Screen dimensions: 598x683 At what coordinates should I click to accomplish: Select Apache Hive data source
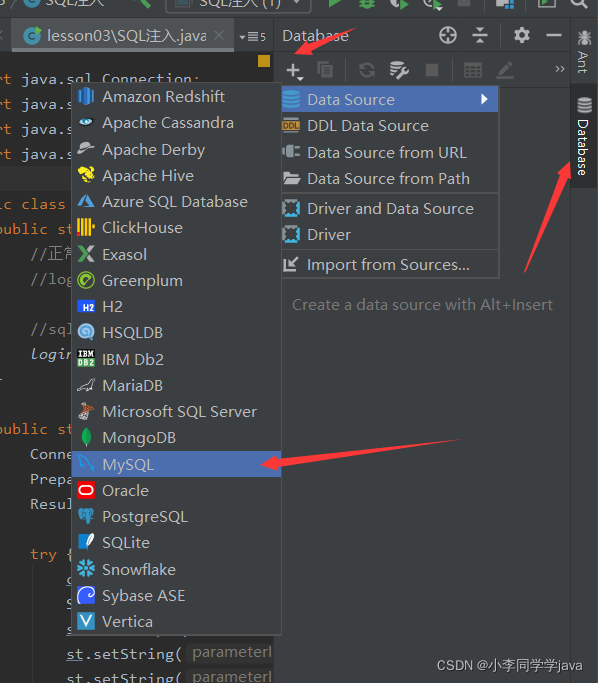coord(176,176)
